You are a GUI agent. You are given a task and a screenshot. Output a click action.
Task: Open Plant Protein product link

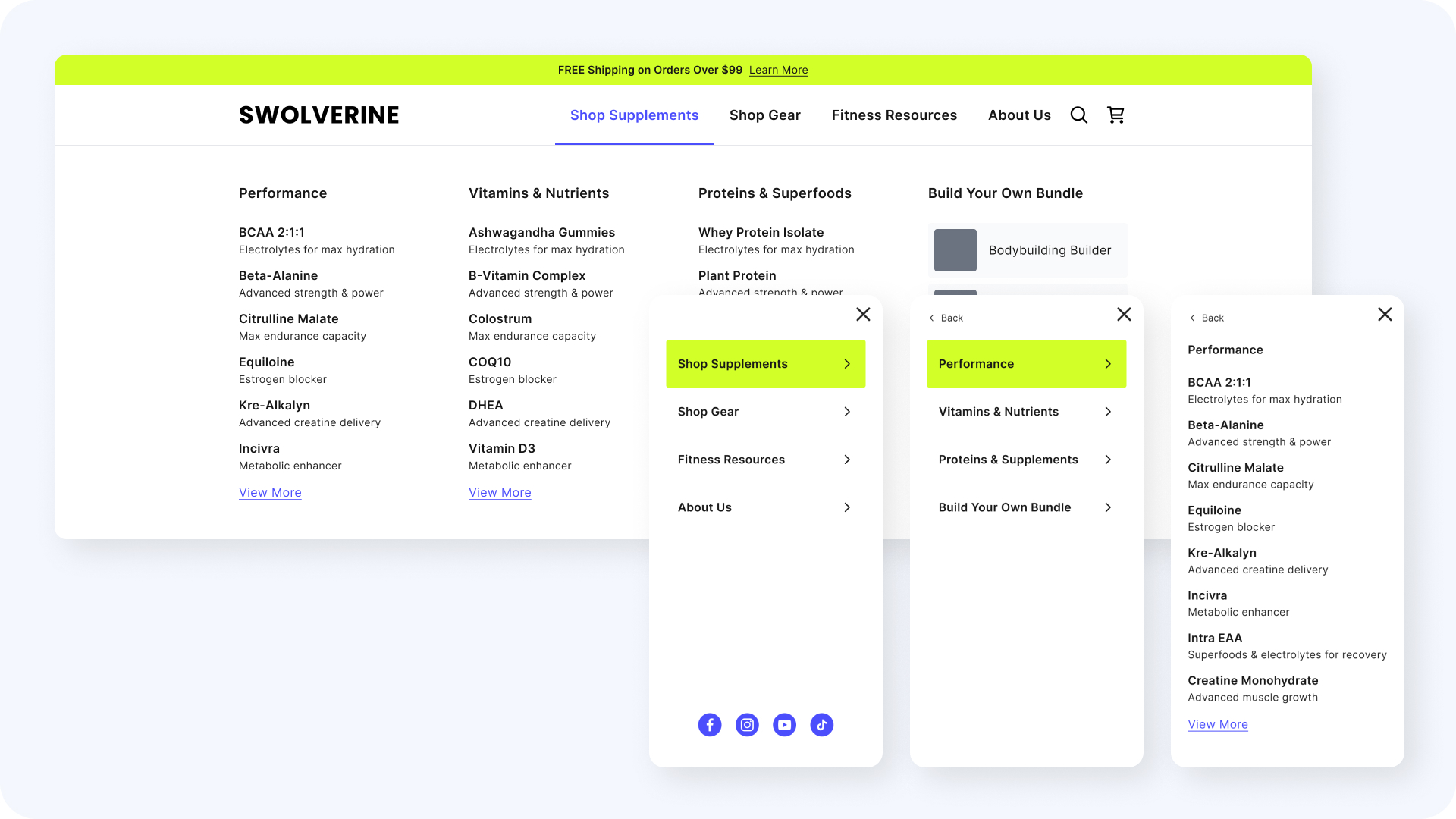[770, 282]
